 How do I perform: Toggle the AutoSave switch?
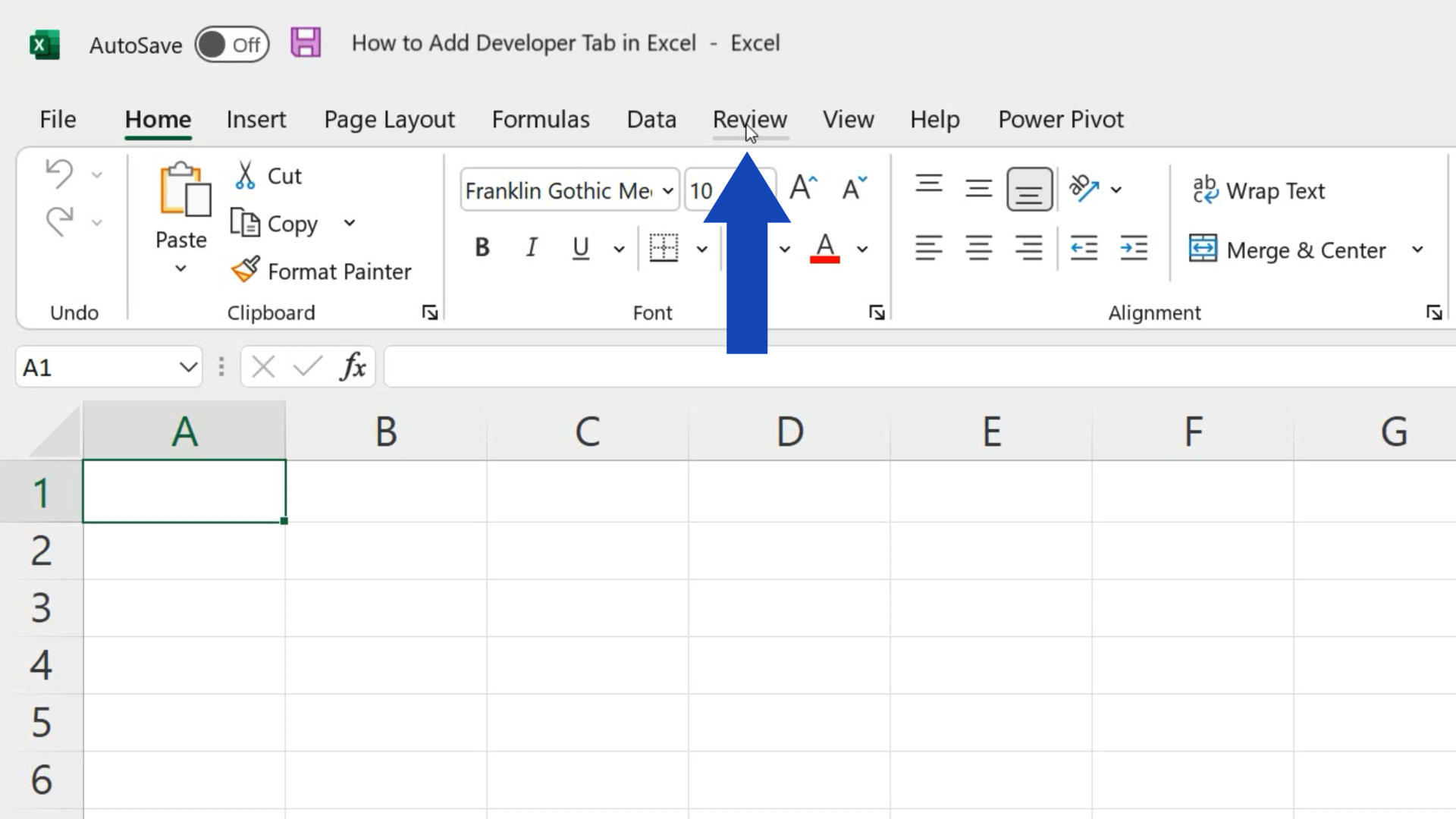click(x=232, y=45)
